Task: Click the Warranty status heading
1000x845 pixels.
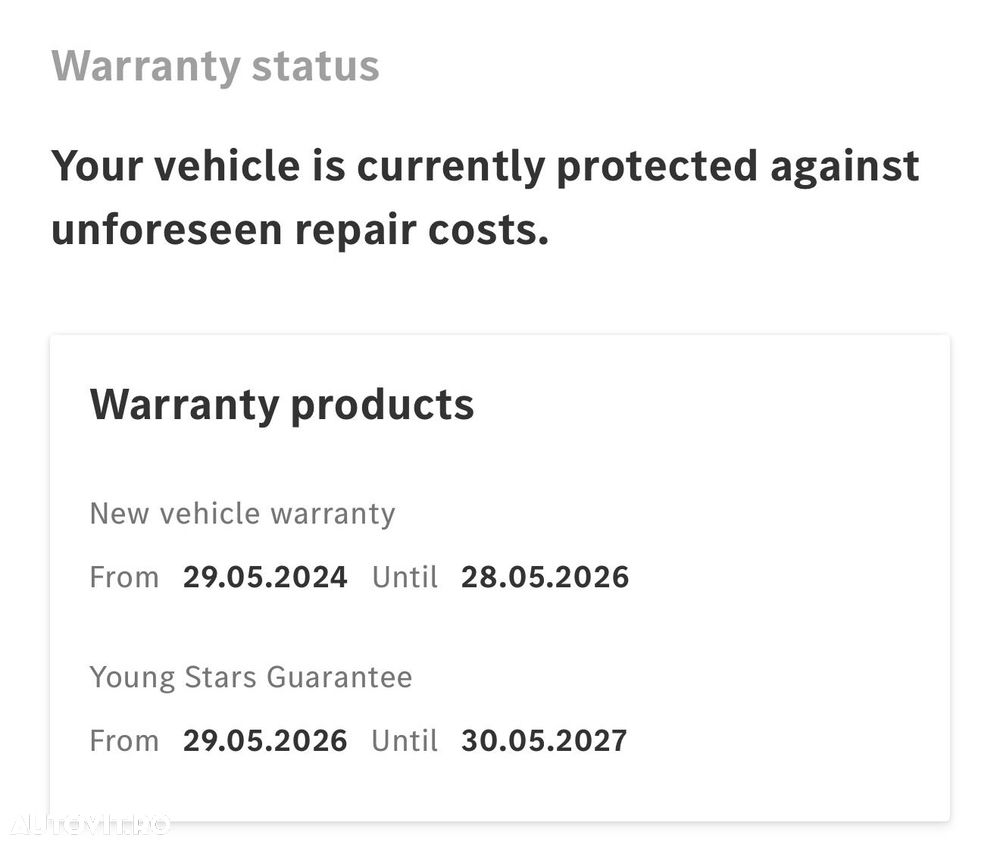Action: [215, 66]
